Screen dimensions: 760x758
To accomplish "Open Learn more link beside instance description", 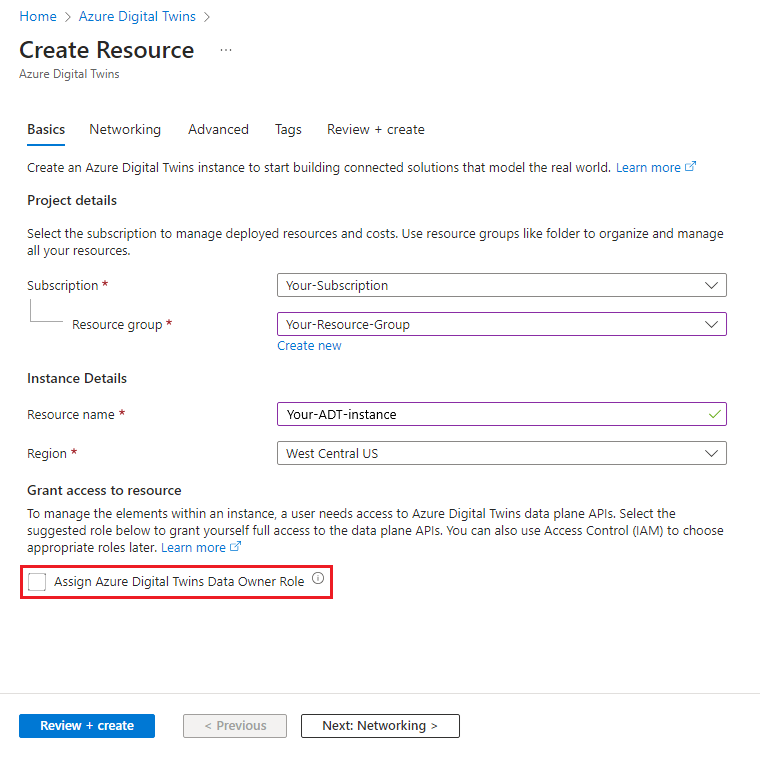I will (x=648, y=168).
